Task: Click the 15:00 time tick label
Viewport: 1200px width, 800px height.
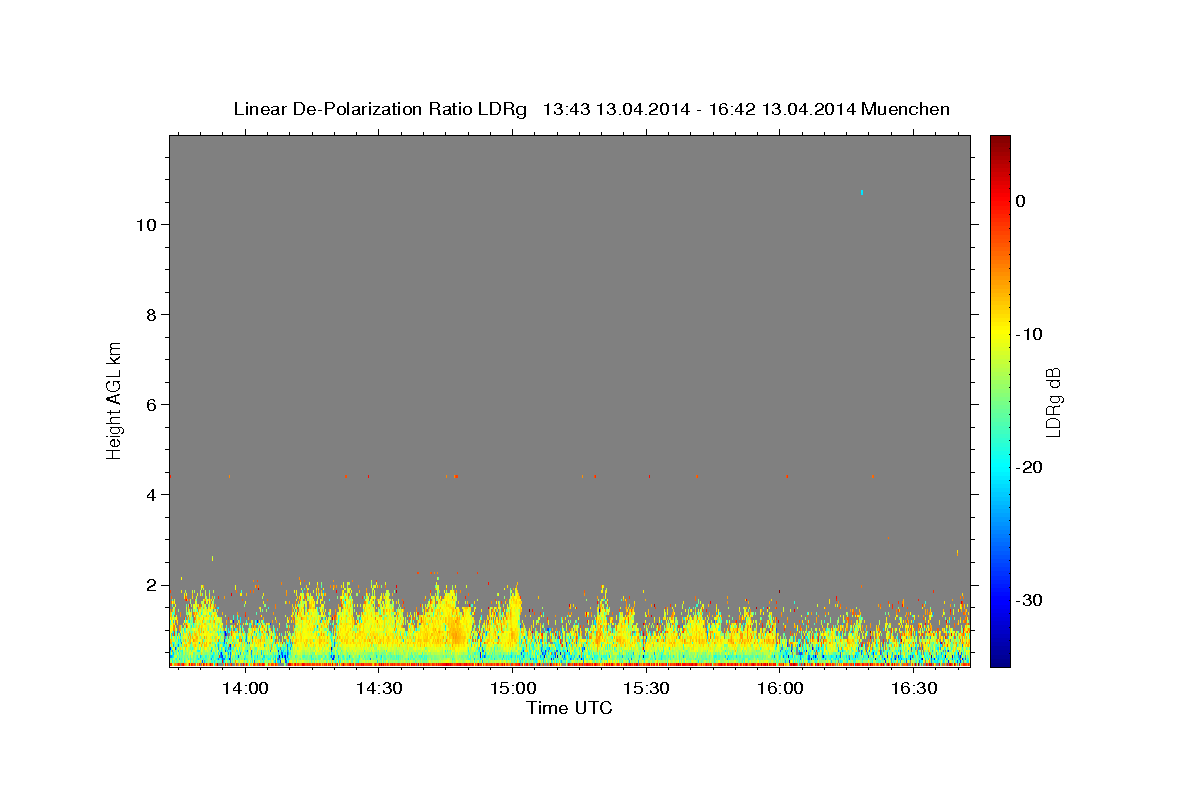Action: [x=512, y=688]
